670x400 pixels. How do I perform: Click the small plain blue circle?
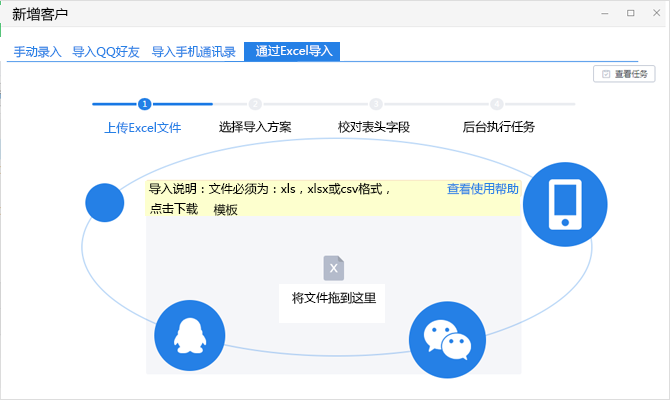pos(104,203)
